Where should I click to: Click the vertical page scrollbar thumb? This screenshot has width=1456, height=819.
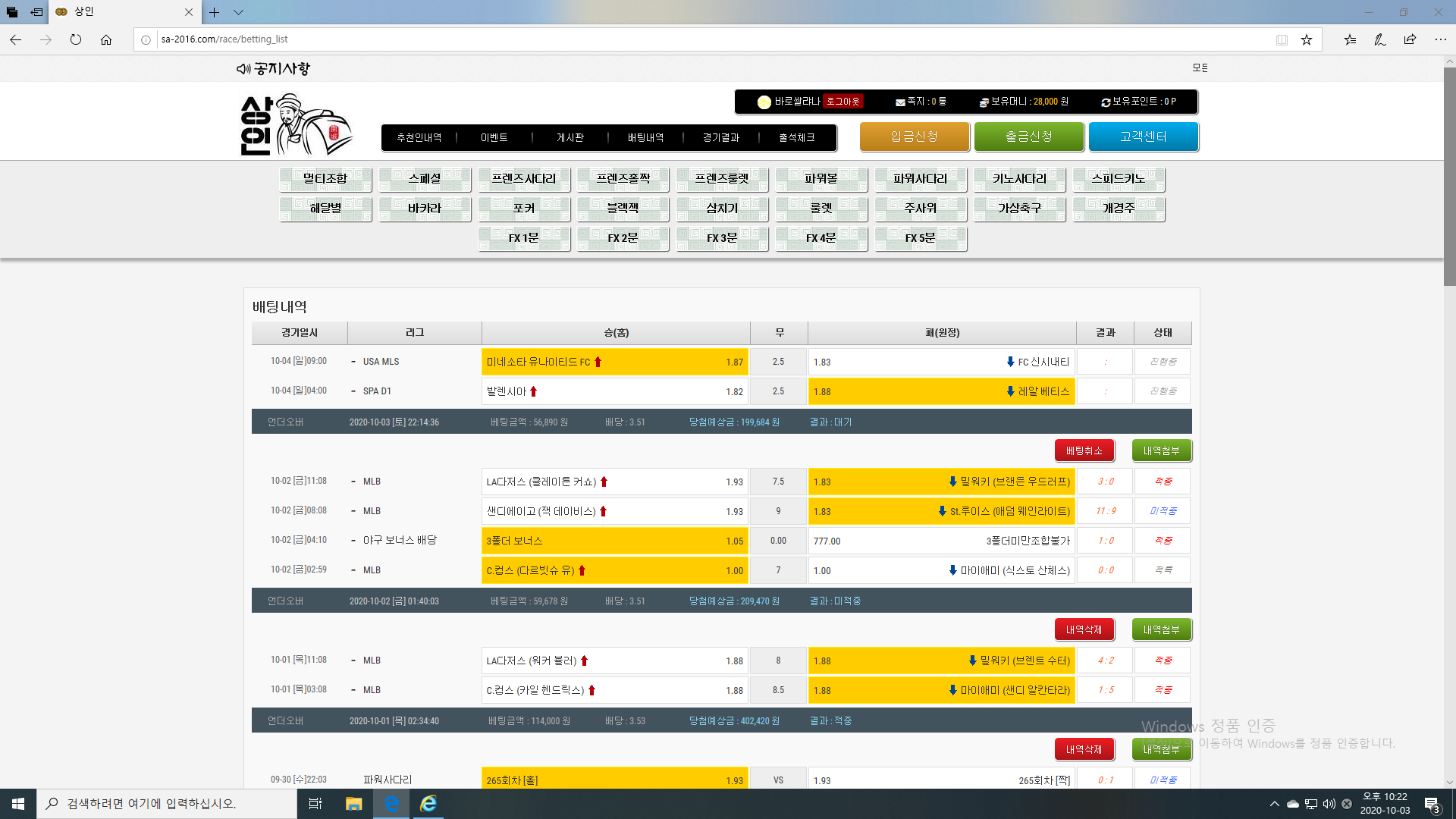point(1449,174)
